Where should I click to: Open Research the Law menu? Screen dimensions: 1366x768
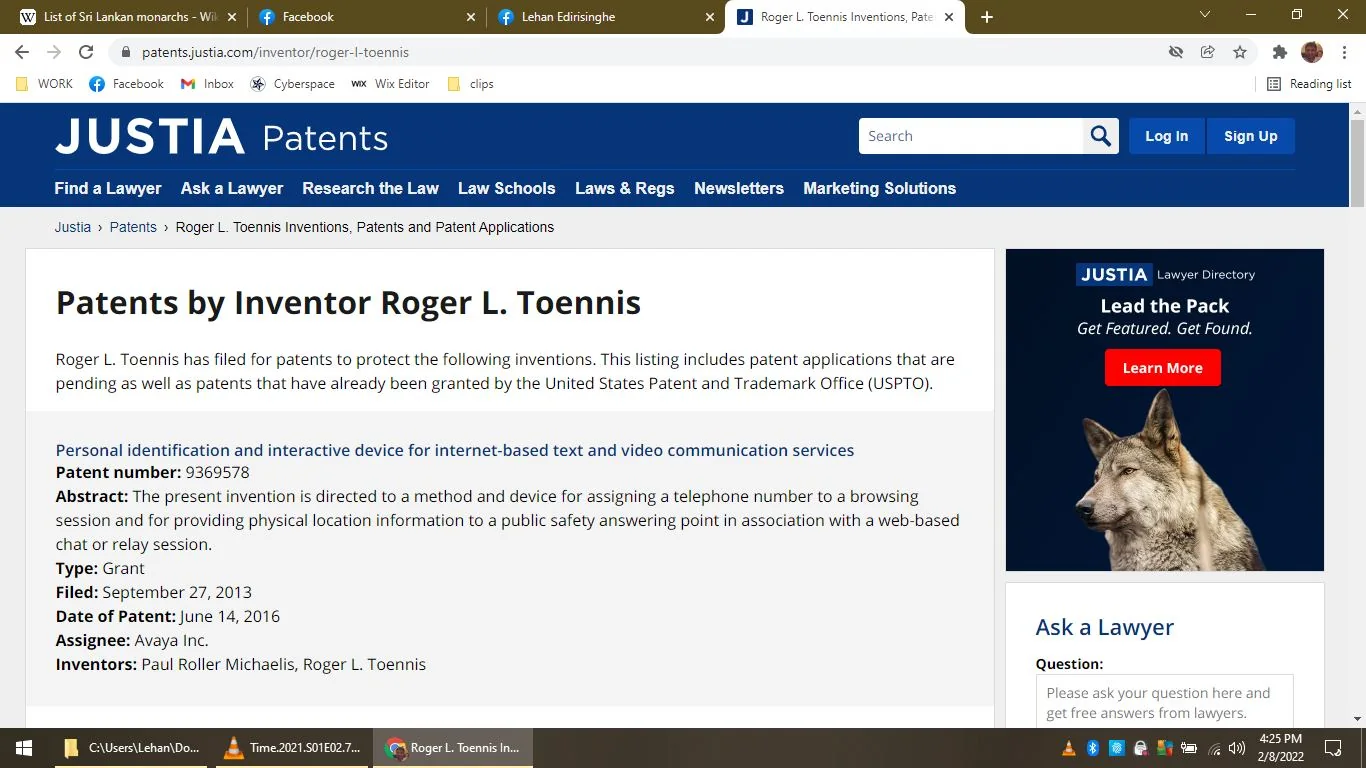(370, 188)
